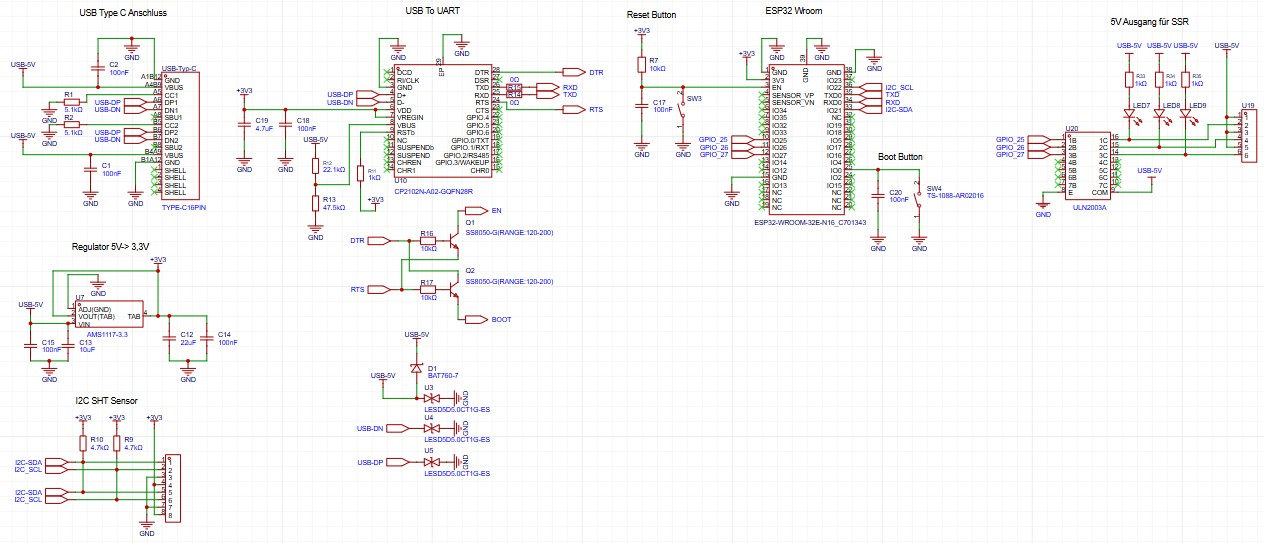The image size is (1264, 543).
Task: Select the D1 BAT760-7 diode symbol
Action: pos(417,369)
